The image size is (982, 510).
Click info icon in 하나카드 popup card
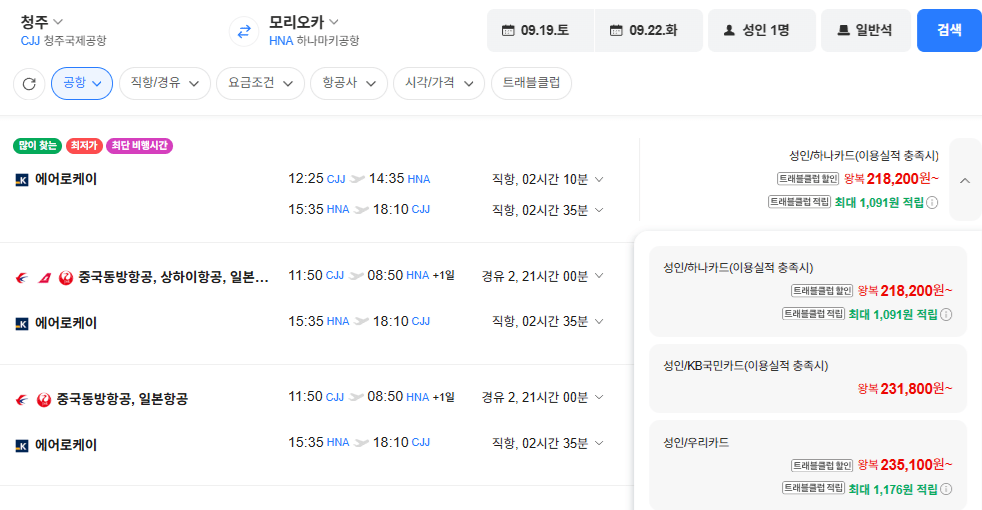click(x=946, y=315)
